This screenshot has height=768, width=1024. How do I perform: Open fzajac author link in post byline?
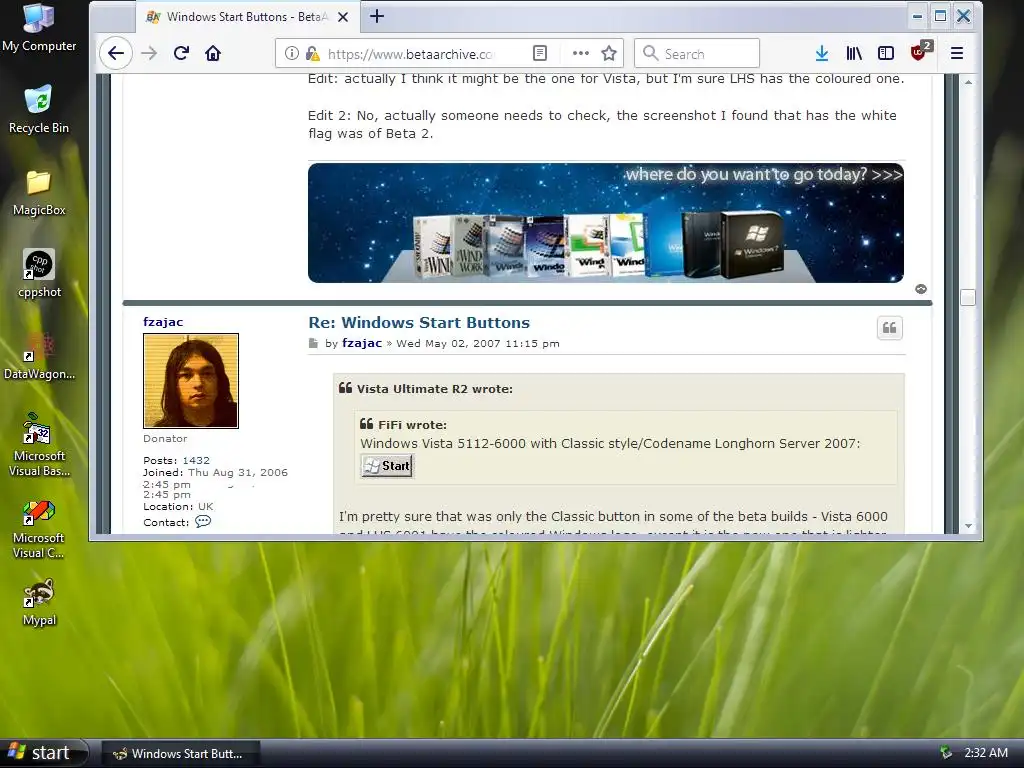point(362,344)
